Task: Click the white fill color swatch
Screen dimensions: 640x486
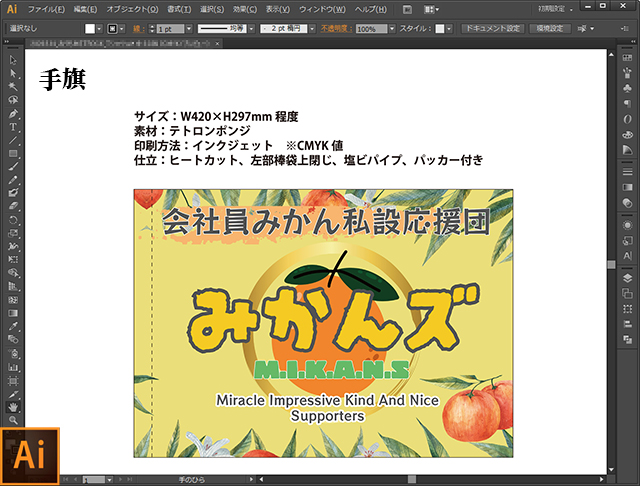Action: point(90,29)
